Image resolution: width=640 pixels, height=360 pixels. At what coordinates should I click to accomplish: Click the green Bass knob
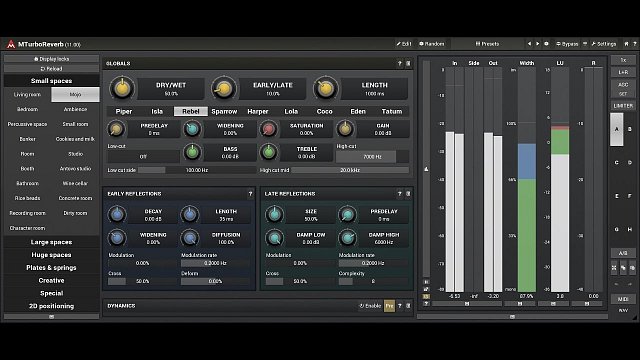(192, 152)
